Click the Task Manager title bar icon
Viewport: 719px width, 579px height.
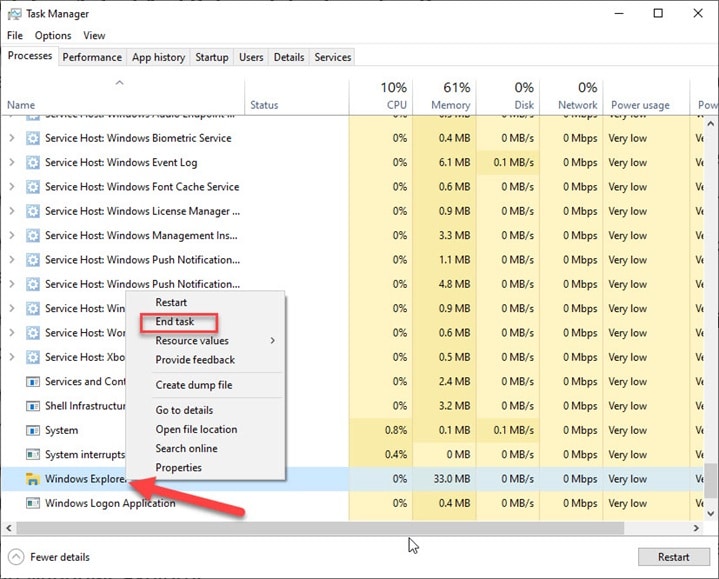(x=14, y=14)
